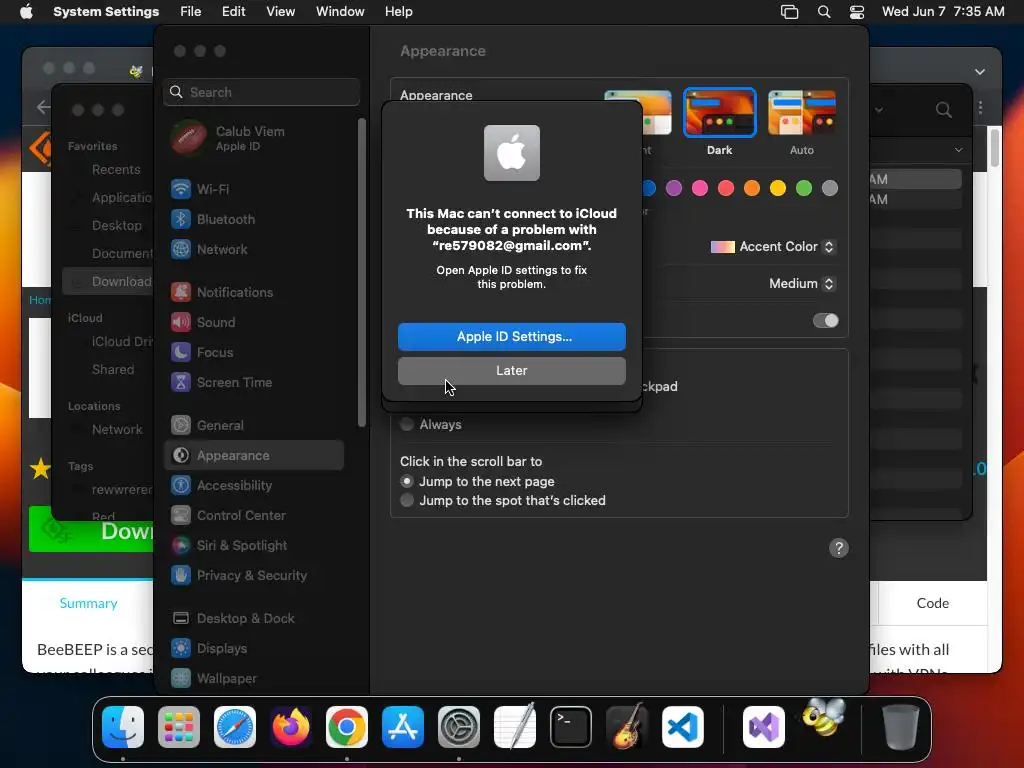1024x768 pixels.
Task: Open the Window menu
Action: coord(340,12)
